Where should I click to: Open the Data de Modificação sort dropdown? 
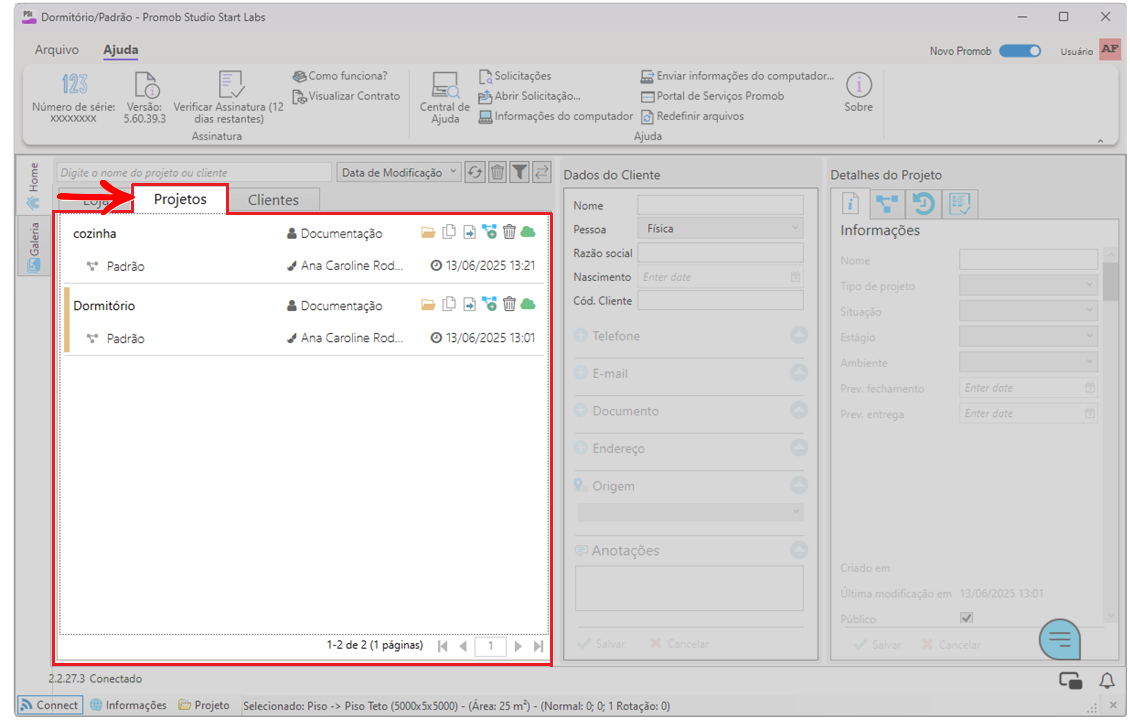coord(399,172)
